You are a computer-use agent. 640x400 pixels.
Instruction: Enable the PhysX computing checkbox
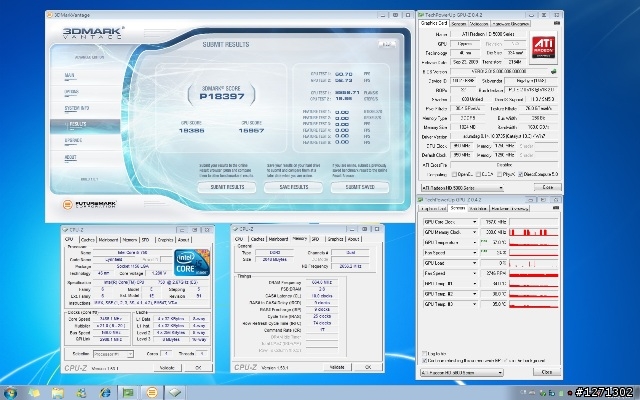point(500,174)
